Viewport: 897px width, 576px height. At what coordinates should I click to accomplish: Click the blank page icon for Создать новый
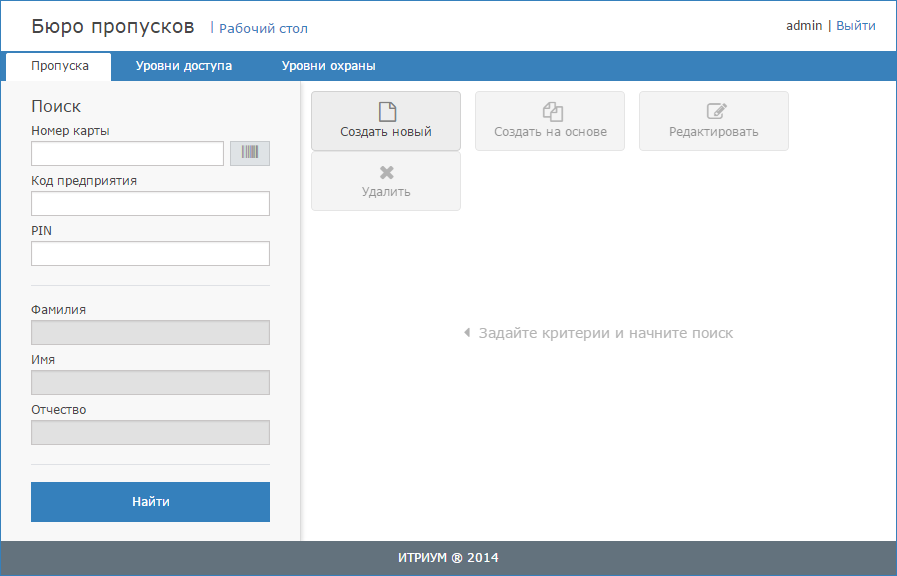386,111
